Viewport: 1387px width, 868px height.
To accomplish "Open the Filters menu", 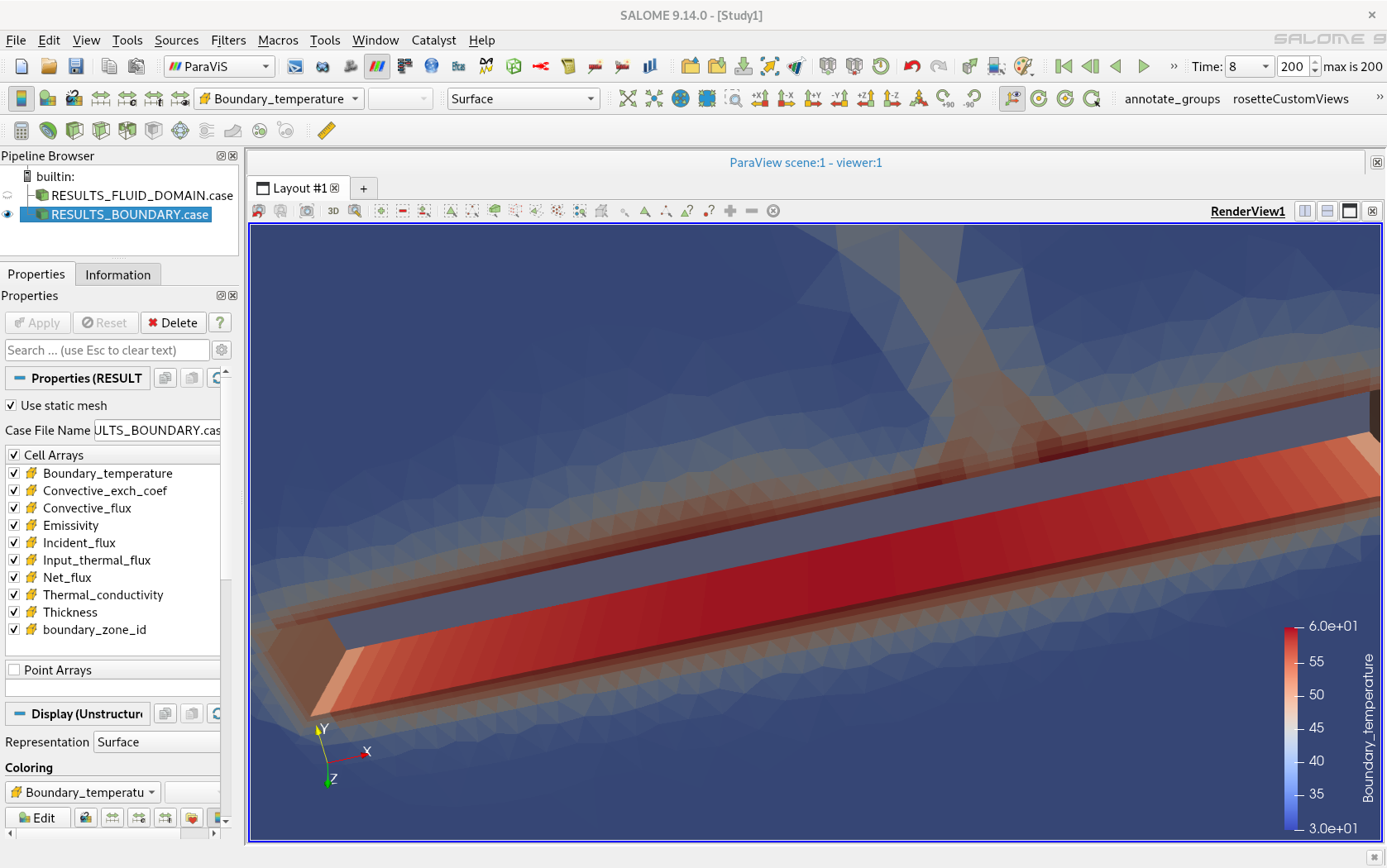I will coord(228,41).
